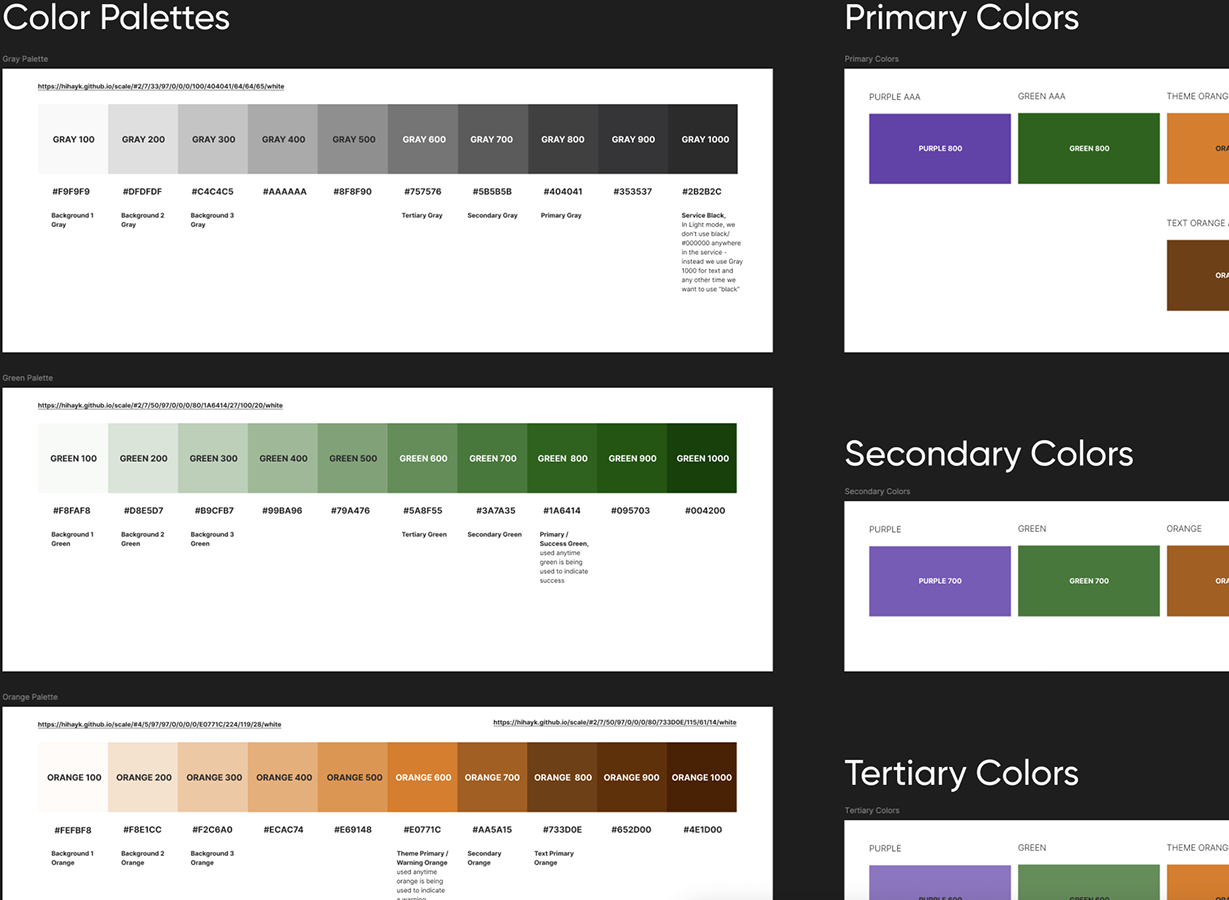The image size is (1229, 900).
Task: Select the ORANGE 500 color swatch
Action: (x=353, y=777)
